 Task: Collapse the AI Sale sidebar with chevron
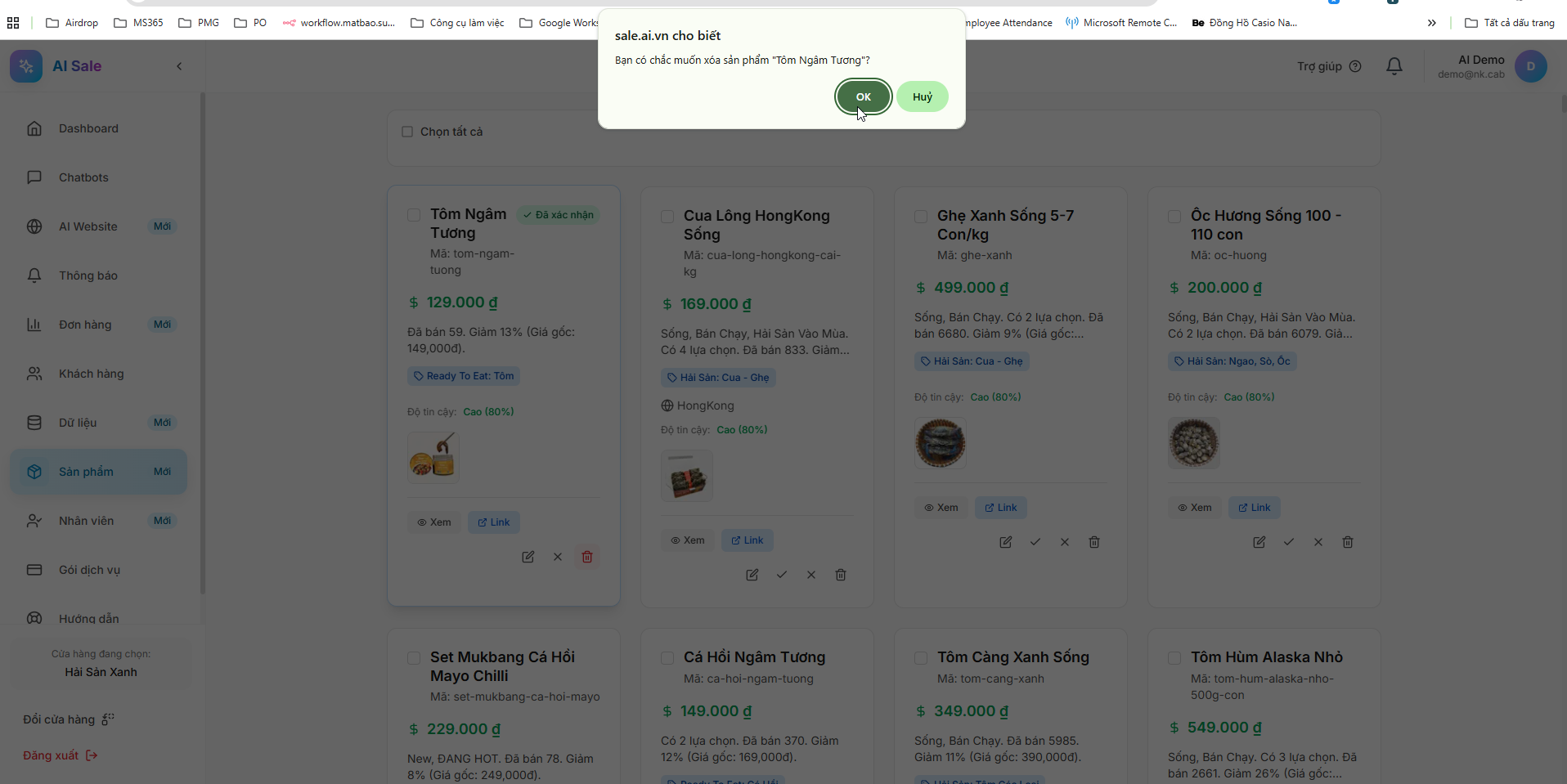coord(179,66)
